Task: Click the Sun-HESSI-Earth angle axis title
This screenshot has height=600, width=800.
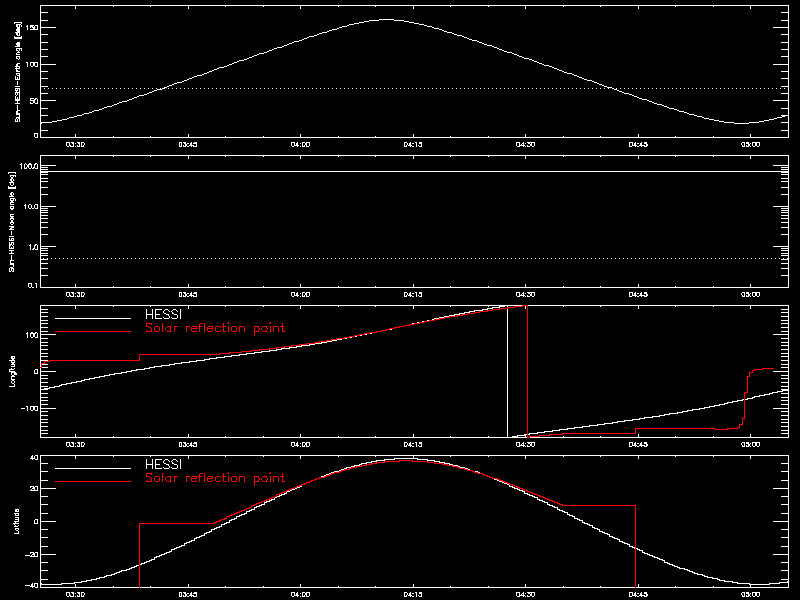Action: [x=18, y=71]
